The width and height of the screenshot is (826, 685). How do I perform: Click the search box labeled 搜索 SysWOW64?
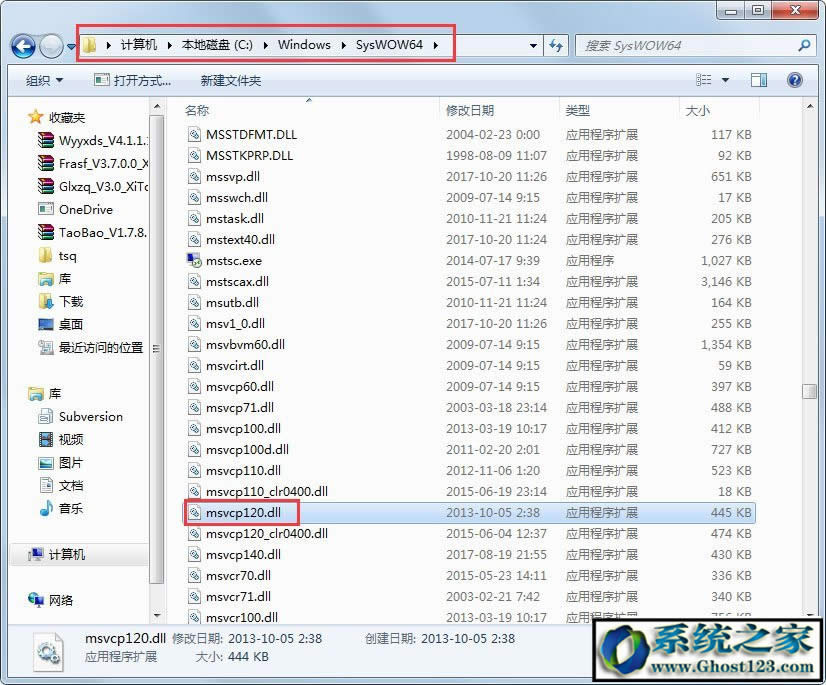point(660,45)
